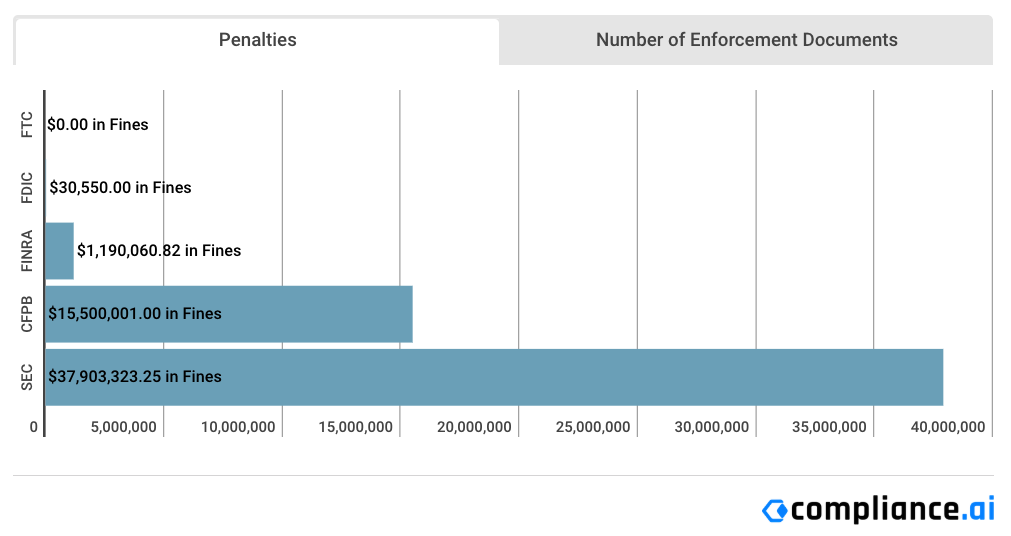Open Number of Enforcement Documents tab

click(746, 41)
